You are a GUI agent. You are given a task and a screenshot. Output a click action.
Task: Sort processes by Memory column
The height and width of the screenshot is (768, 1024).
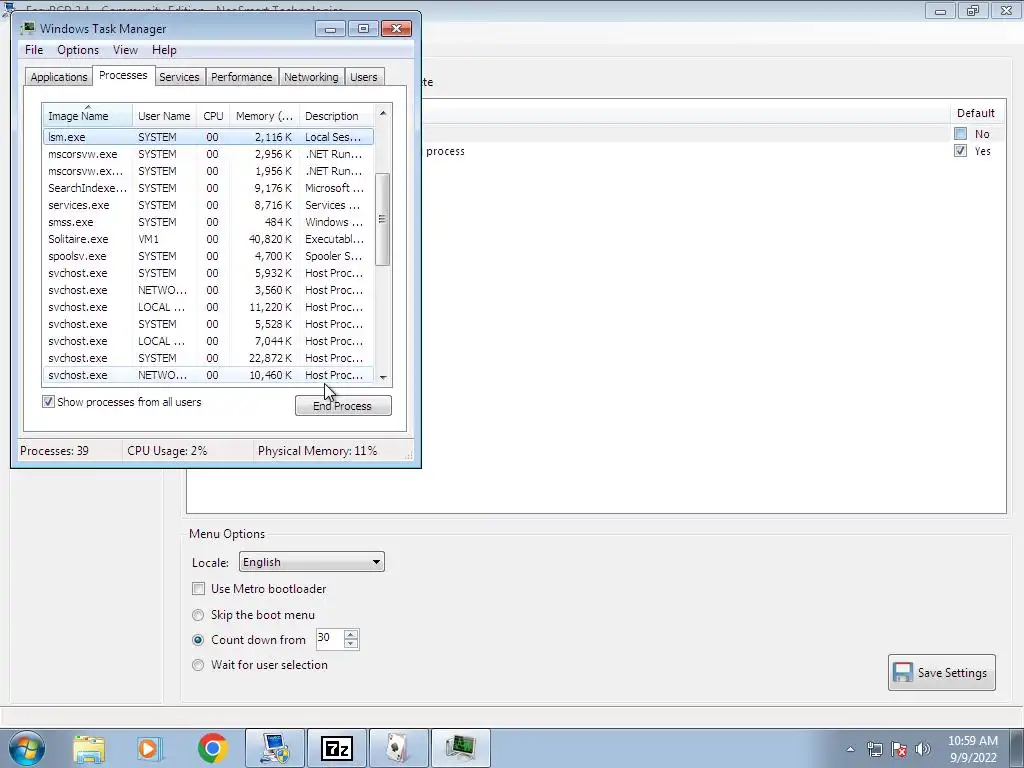point(264,116)
